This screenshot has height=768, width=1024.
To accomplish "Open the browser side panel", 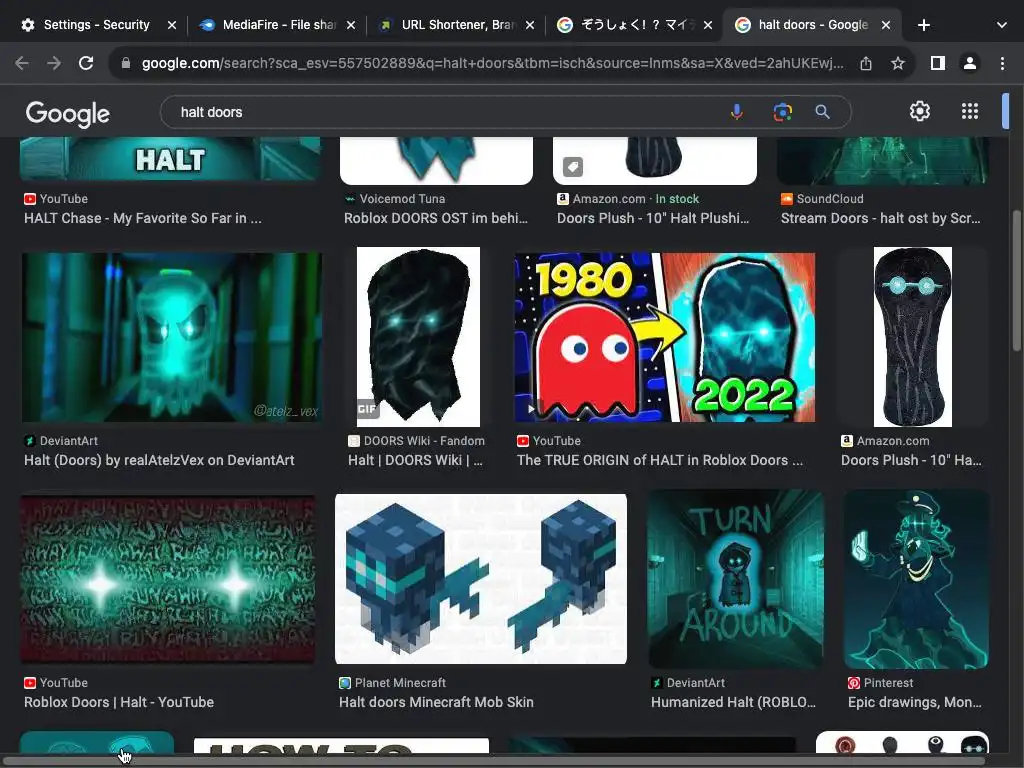I will (x=938, y=63).
